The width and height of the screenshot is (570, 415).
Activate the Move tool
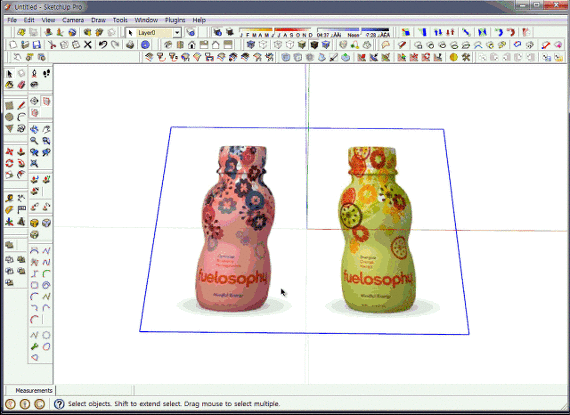tap(9, 152)
